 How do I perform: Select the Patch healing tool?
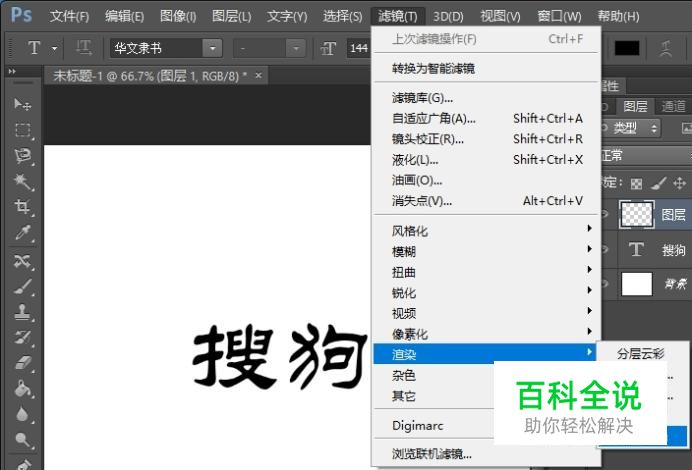(x=22, y=261)
